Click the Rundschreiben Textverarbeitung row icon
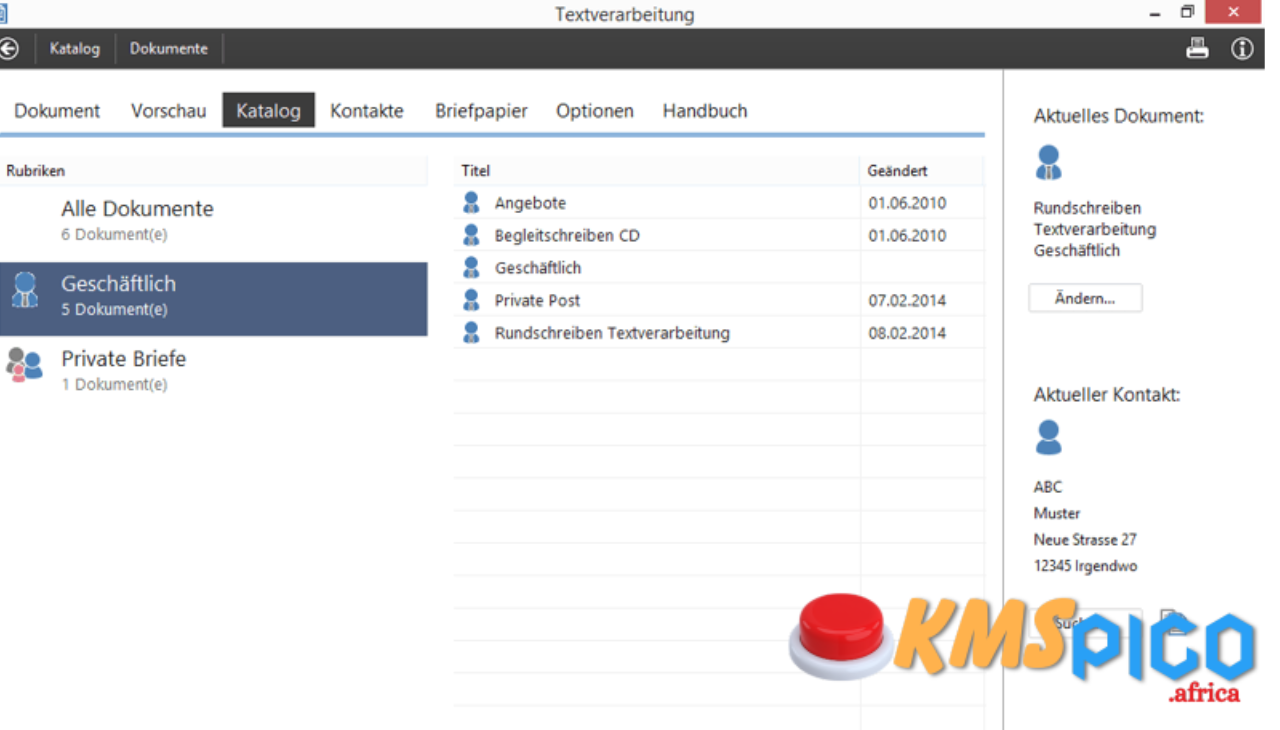 (x=471, y=332)
